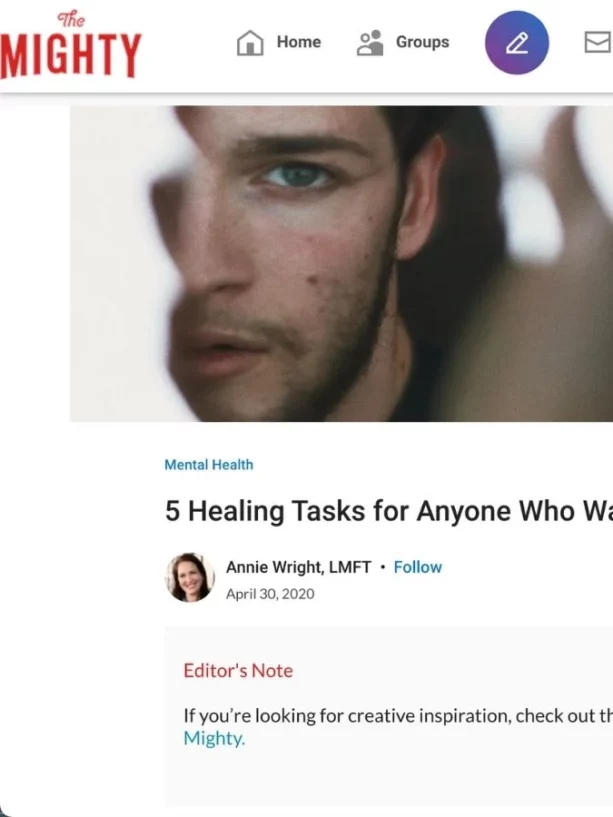Viewport: 613px width, 817px height.
Task: Open the blue Mighty link in Editor's Note
Action: coord(214,738)
